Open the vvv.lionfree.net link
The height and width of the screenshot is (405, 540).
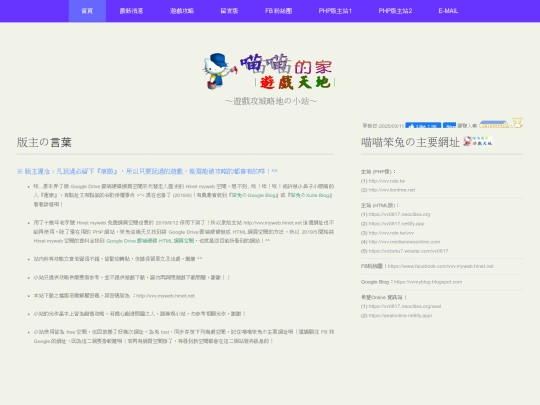(x=392, y=190)
